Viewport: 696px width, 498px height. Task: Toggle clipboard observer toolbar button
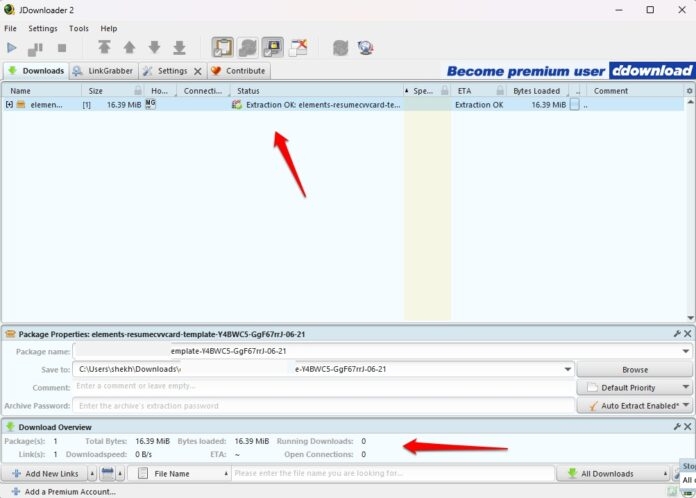point(223,47)
